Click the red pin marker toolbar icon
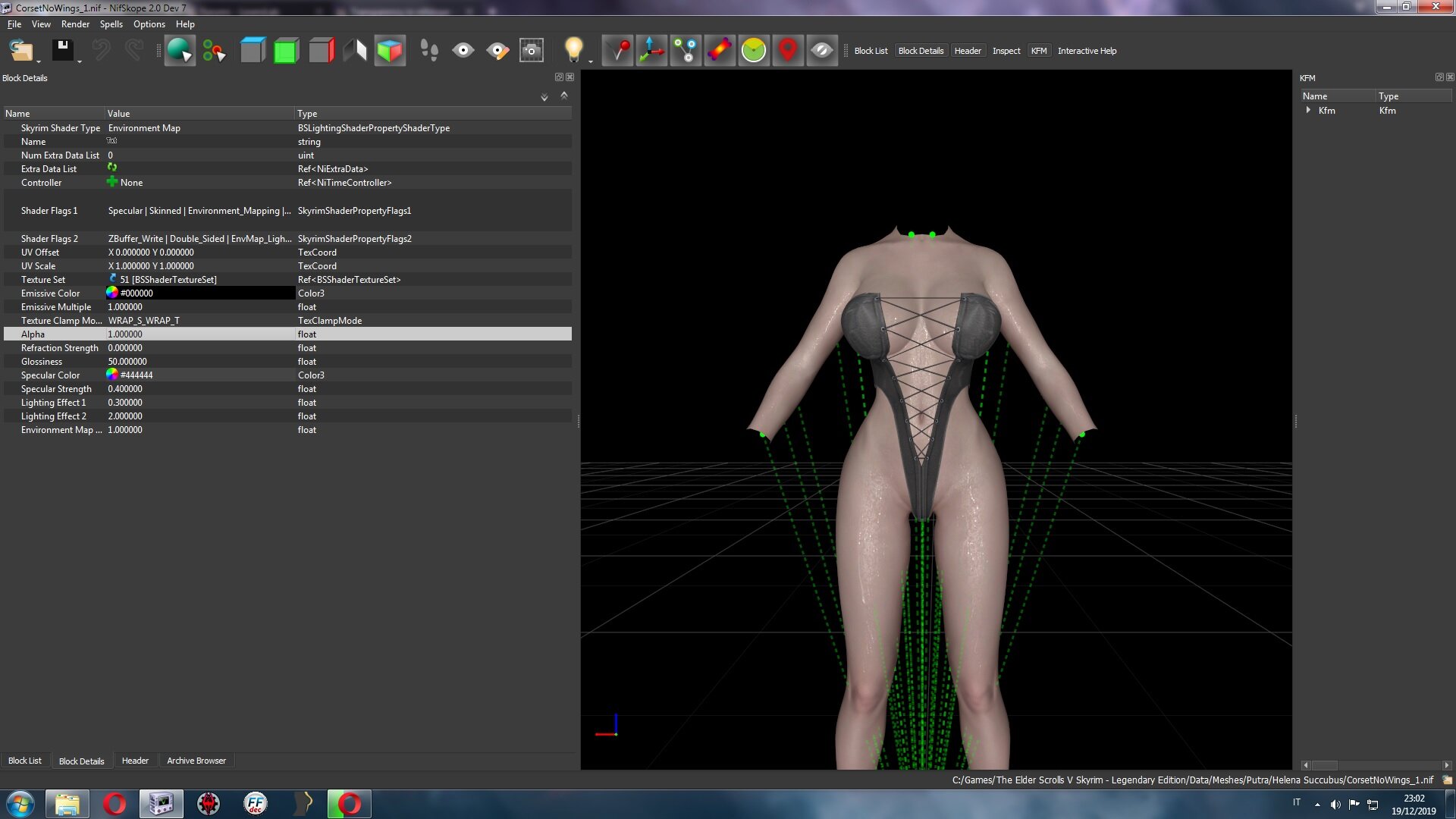This screenshot has height=819, width=1456. pyautogui.click(x=618, y=51)
